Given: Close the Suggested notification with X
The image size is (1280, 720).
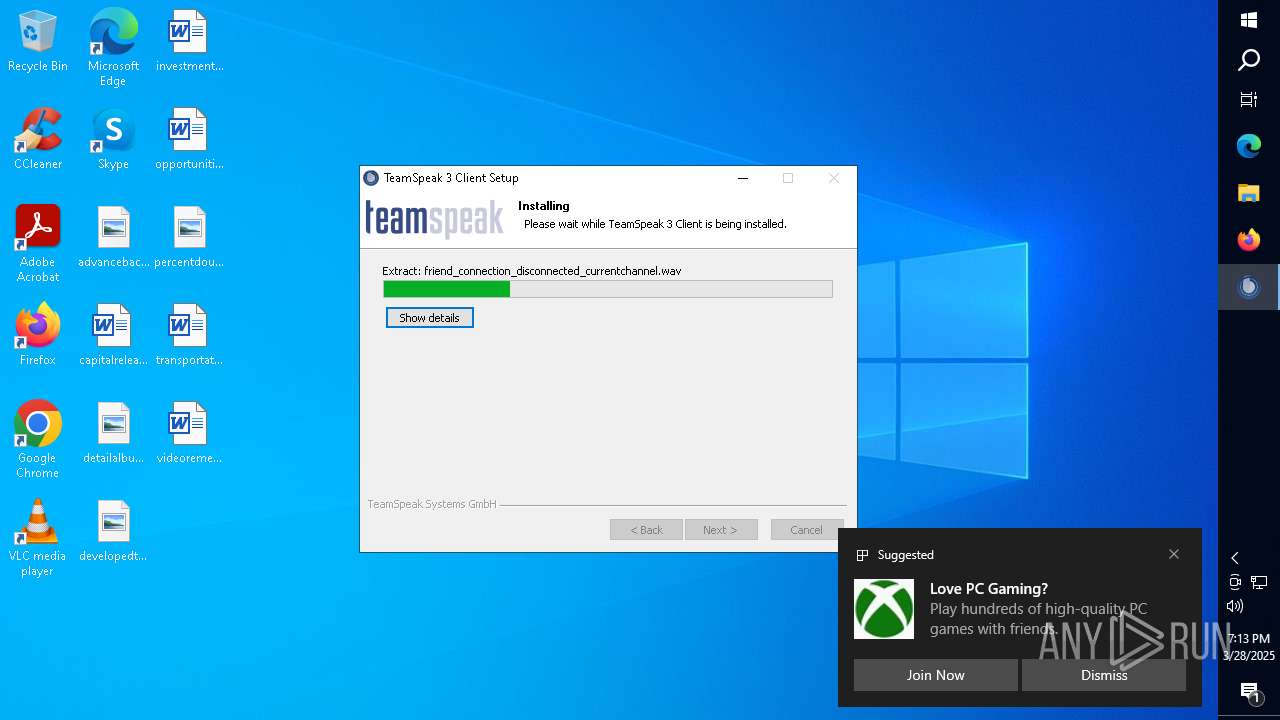Looking at the screenshot, I should point(1174,554).
